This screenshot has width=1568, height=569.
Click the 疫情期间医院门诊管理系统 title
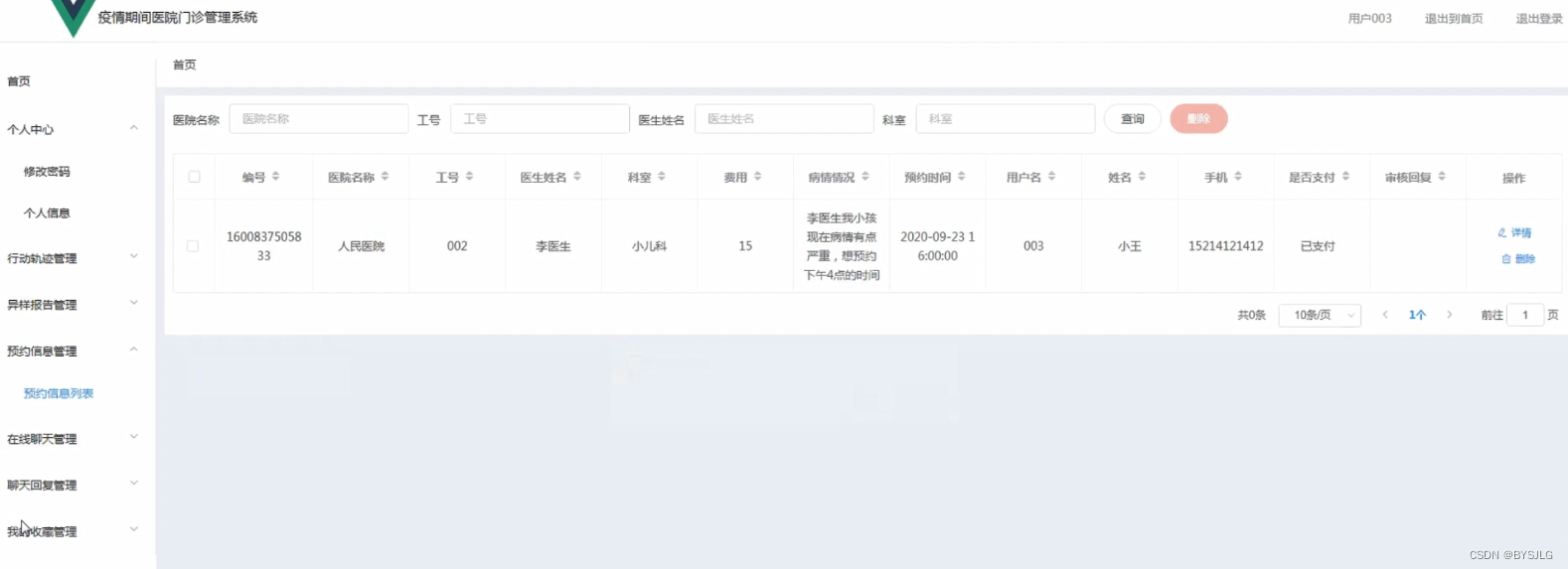(178, 17)
